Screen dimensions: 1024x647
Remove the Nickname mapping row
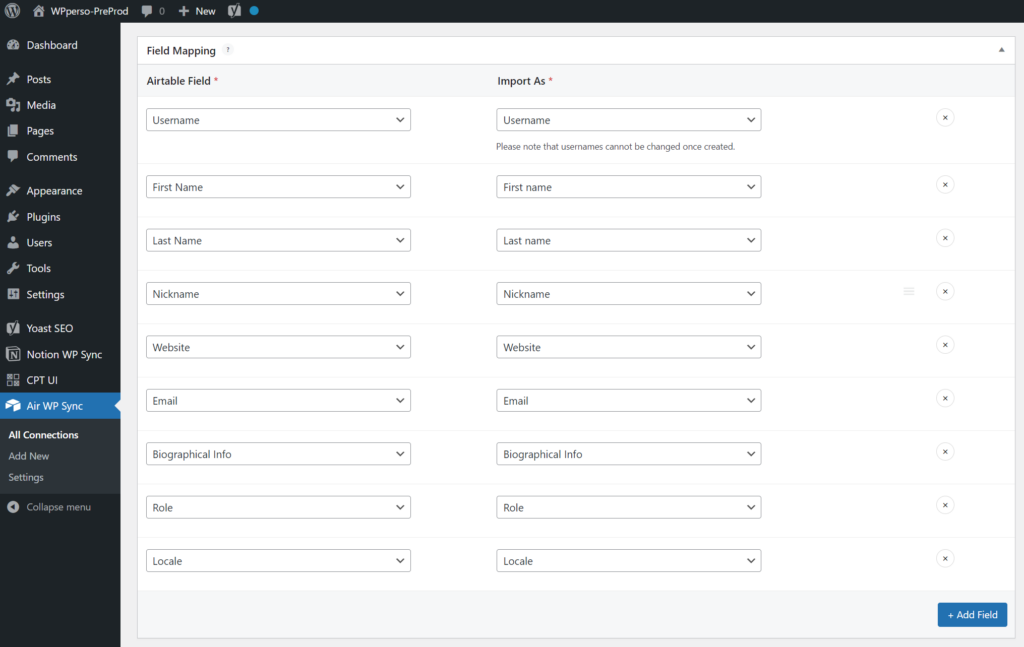click(x=945, y=291)
